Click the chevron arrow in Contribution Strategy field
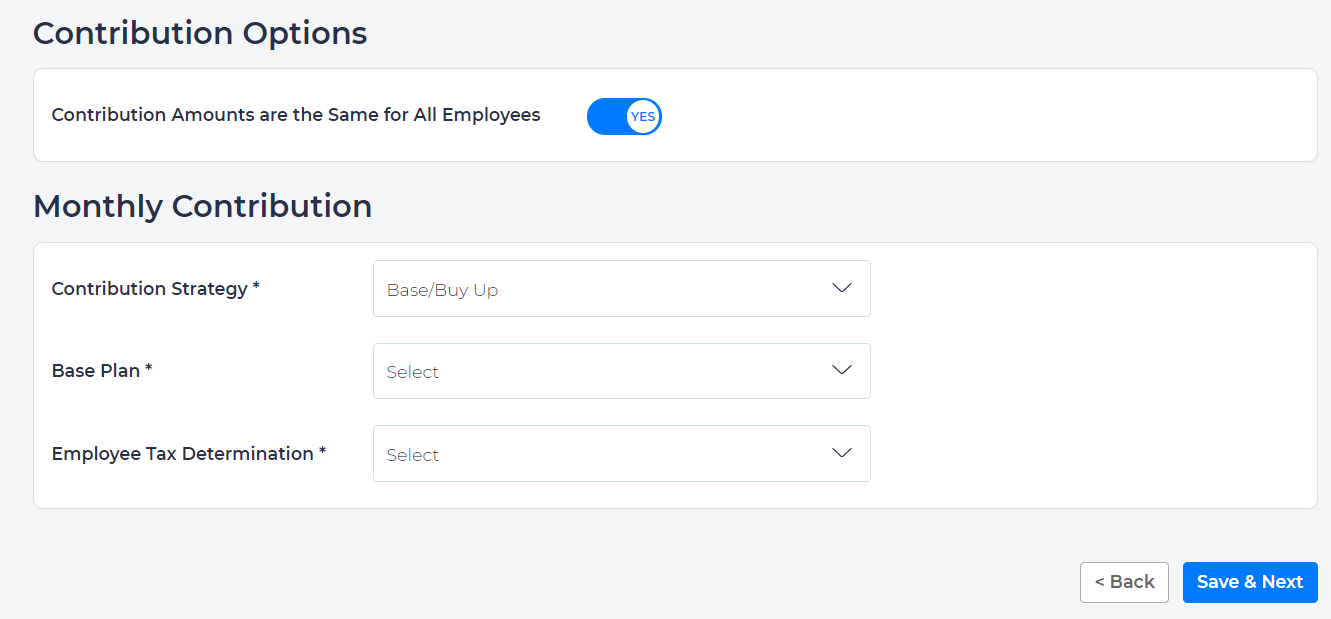Viewport: 1331px width, 619px height. click(842, 288)
